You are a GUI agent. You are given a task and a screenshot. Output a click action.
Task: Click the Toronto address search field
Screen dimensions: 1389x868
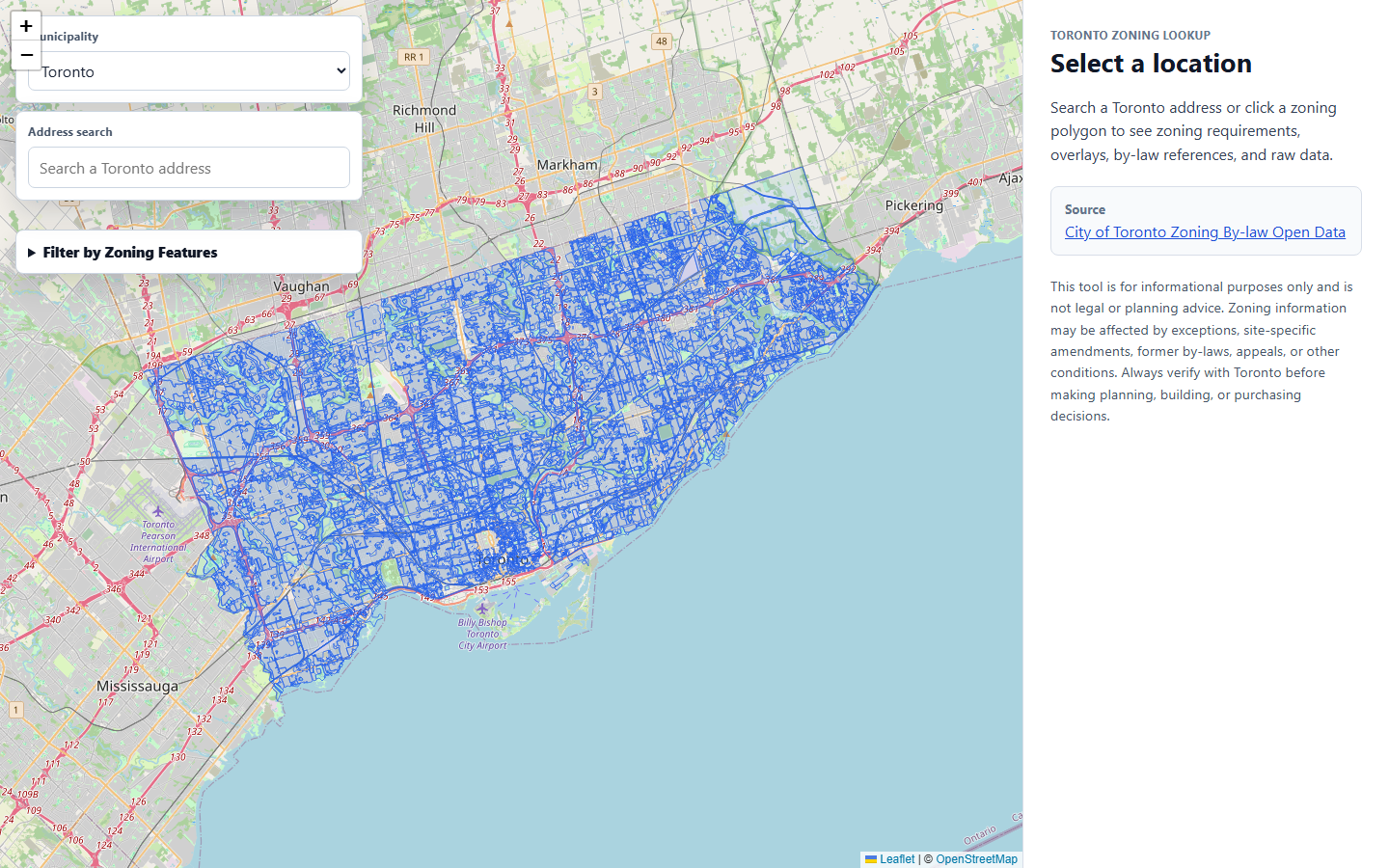pos(189,168)
